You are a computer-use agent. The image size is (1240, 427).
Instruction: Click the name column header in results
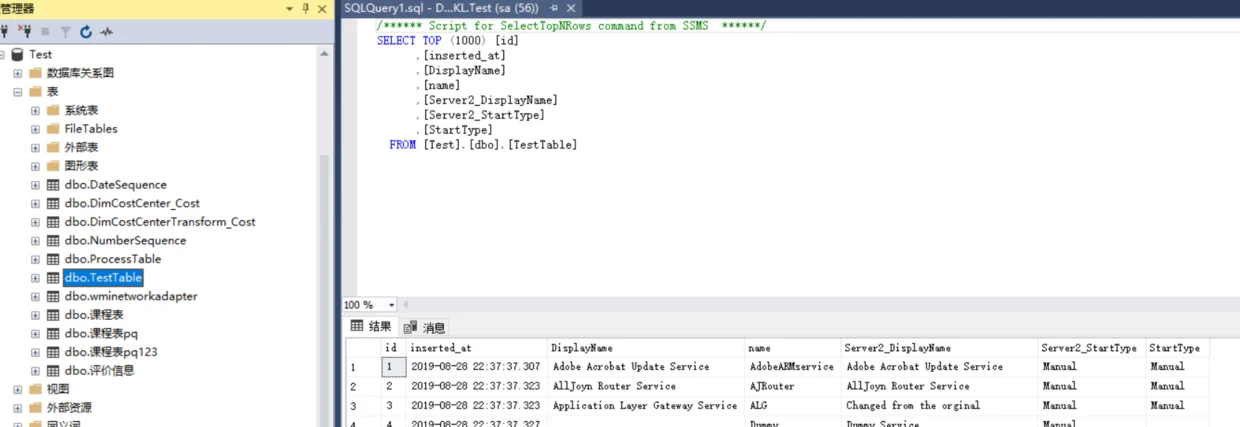[x=793, y=348]
